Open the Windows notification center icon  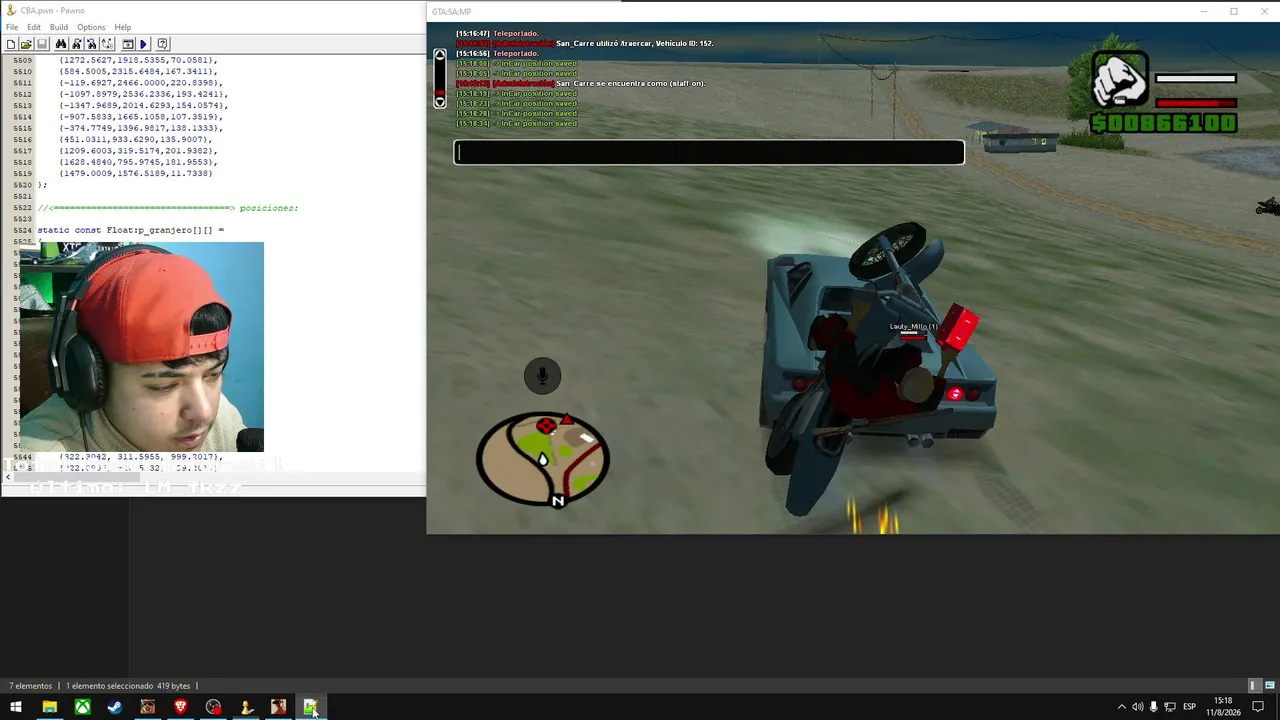(x=1258, y=707)
